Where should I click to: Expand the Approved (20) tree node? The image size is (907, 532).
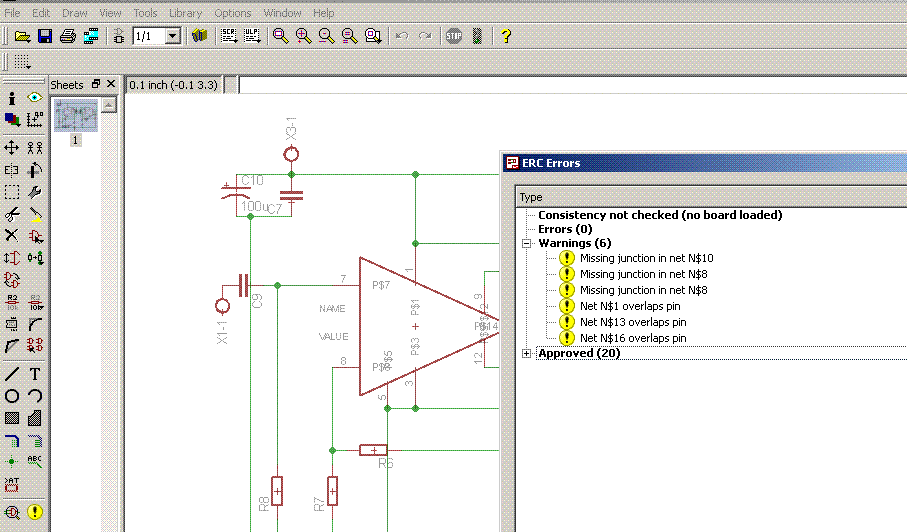tap(527, 353)
